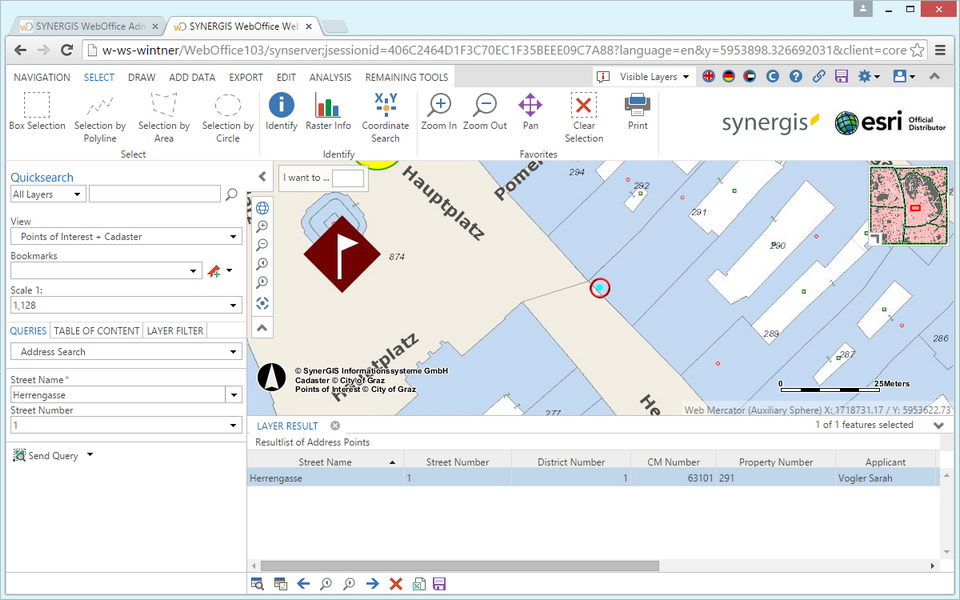Click the Identify tool icon

(x=281, y=105)
